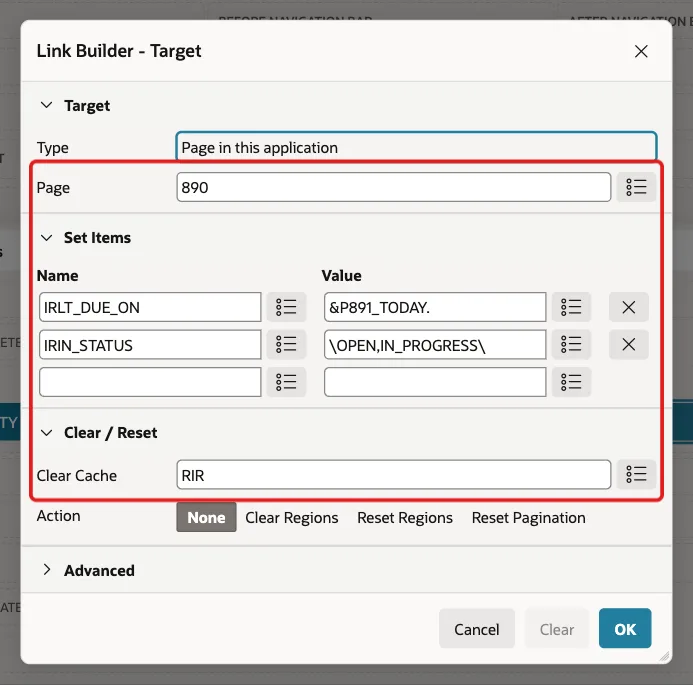Focus the empty item Name field
The width and height of the screenshot is (693, 685).
click(x=150, y=382)
